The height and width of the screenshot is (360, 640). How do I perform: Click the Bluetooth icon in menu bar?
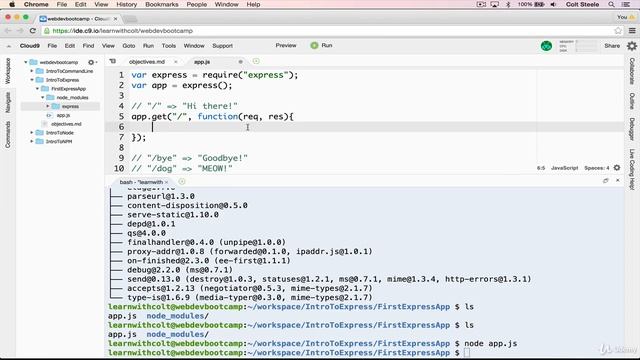(508, 4)
